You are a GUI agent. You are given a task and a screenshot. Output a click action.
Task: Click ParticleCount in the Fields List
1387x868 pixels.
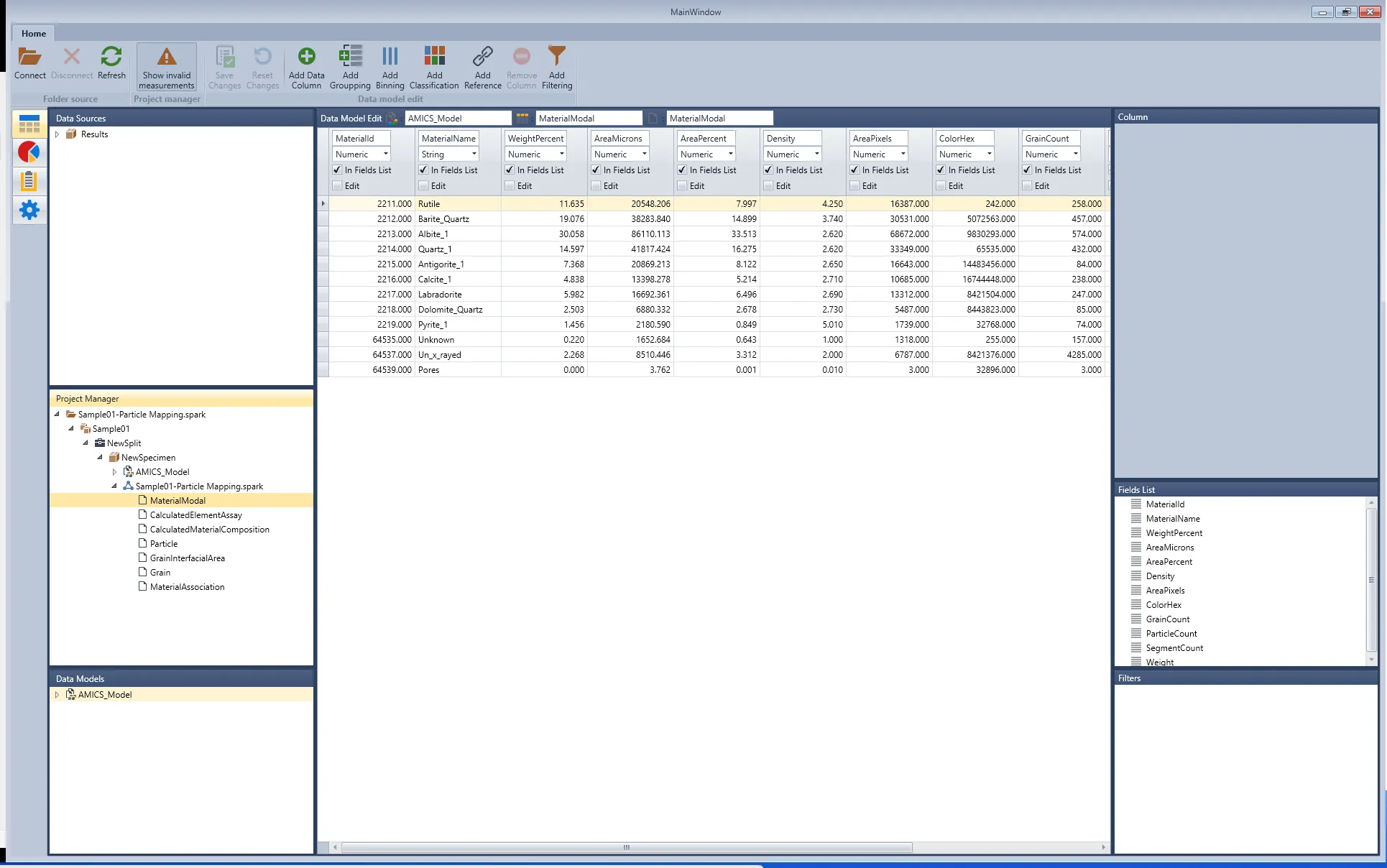click(x=1171, y=634)
